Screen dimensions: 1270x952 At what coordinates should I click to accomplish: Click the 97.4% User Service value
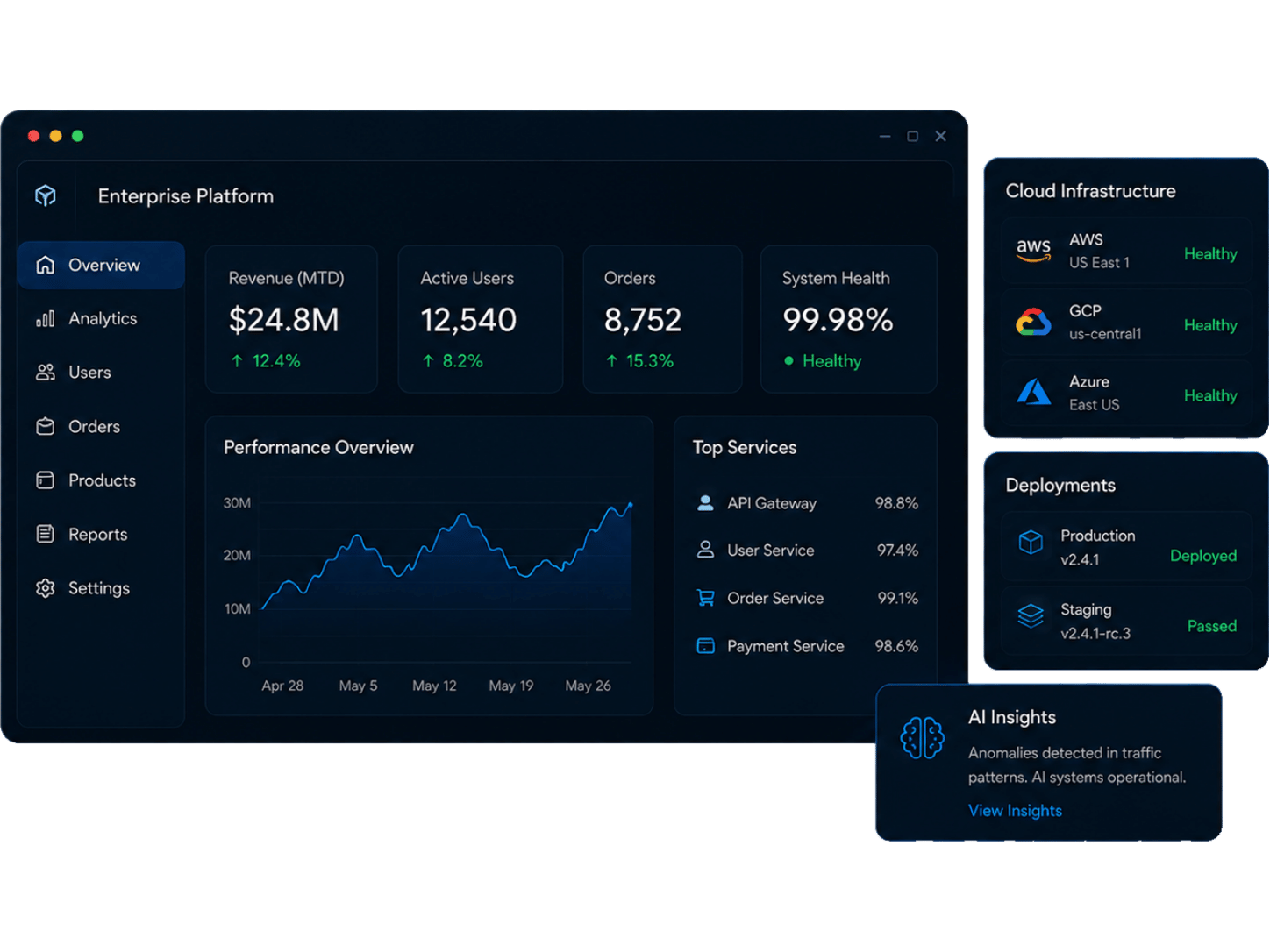(x=897, y=551)
